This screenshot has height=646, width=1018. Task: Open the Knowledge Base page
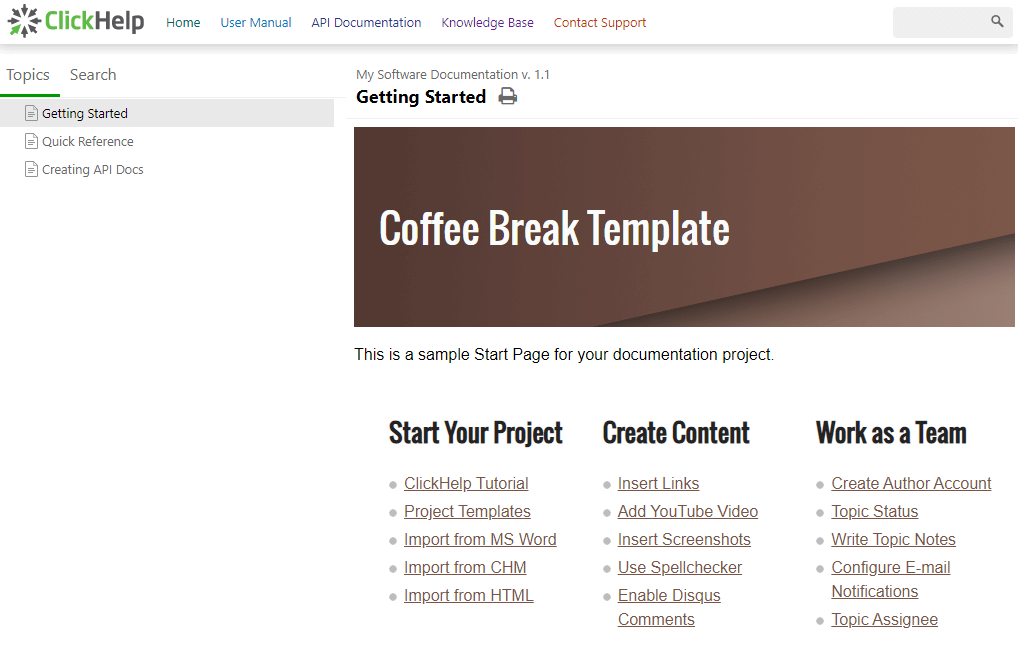pyautogui.click(x=487, y=22)
